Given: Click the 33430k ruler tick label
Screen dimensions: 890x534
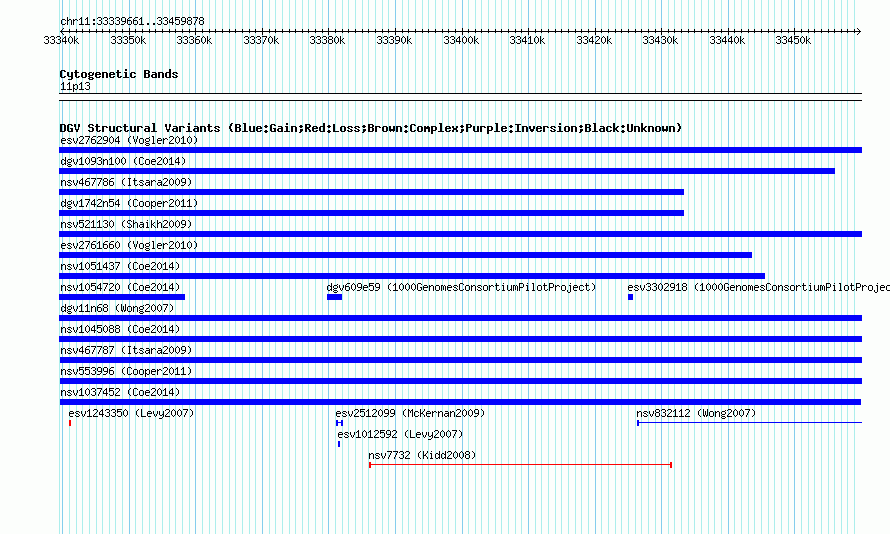Looking at the screenshot, I should [660, 40].
